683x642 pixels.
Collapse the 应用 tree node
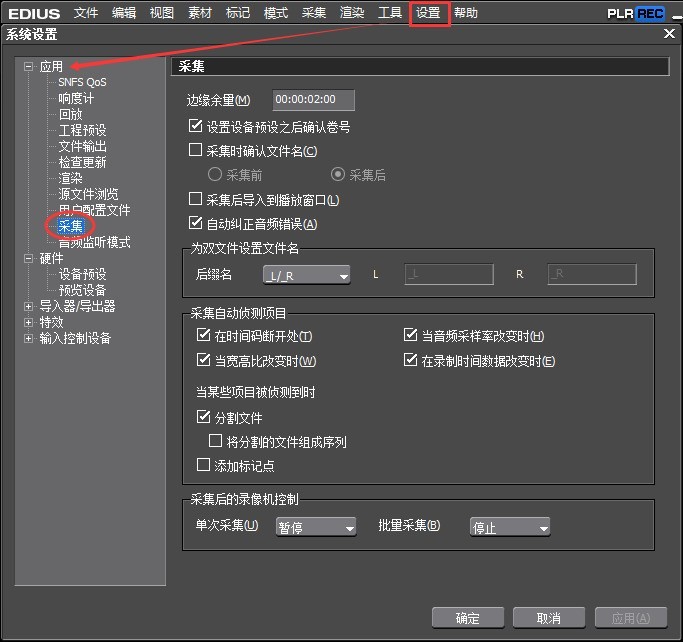click(29, 66)
